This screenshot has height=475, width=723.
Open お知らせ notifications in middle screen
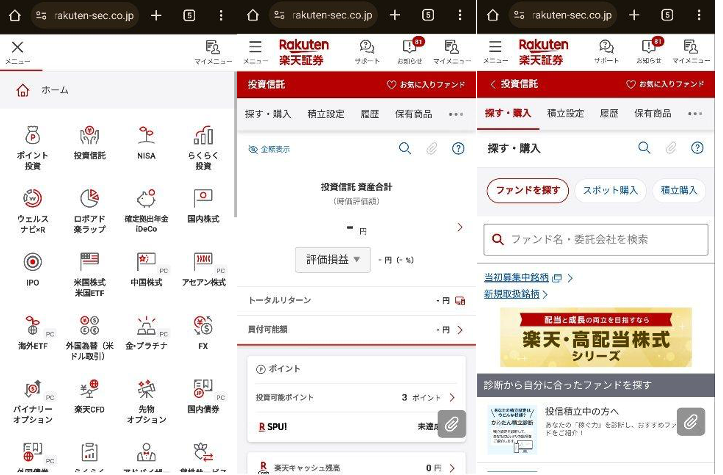410,52
